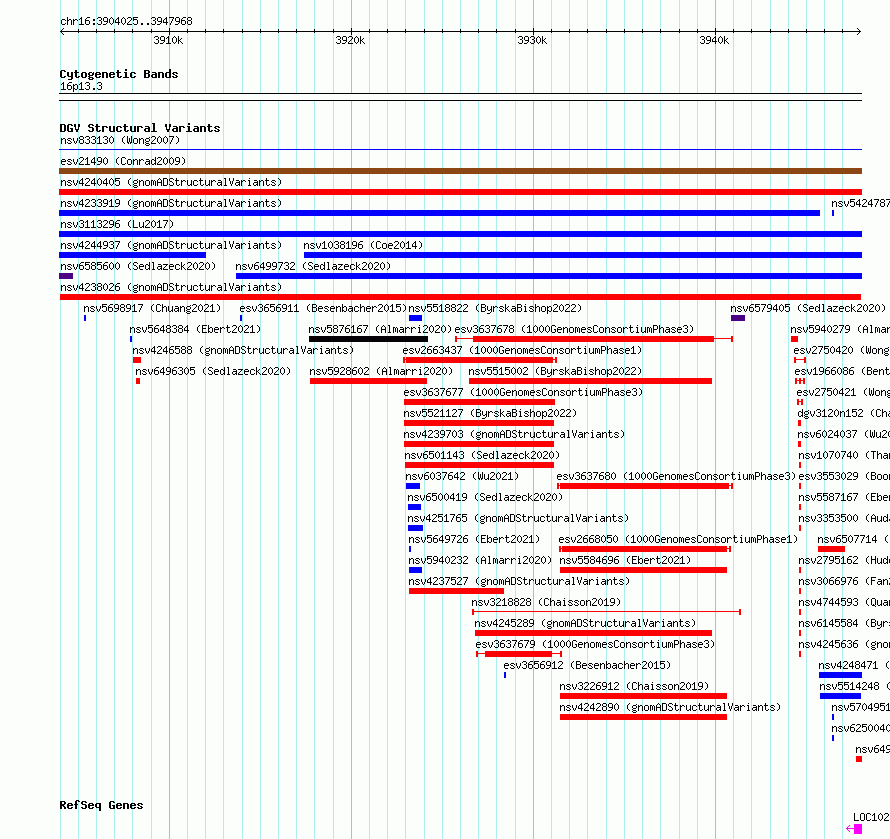
Task: Click the Cytogenetic Bands track title
Action: pos(119,74)
